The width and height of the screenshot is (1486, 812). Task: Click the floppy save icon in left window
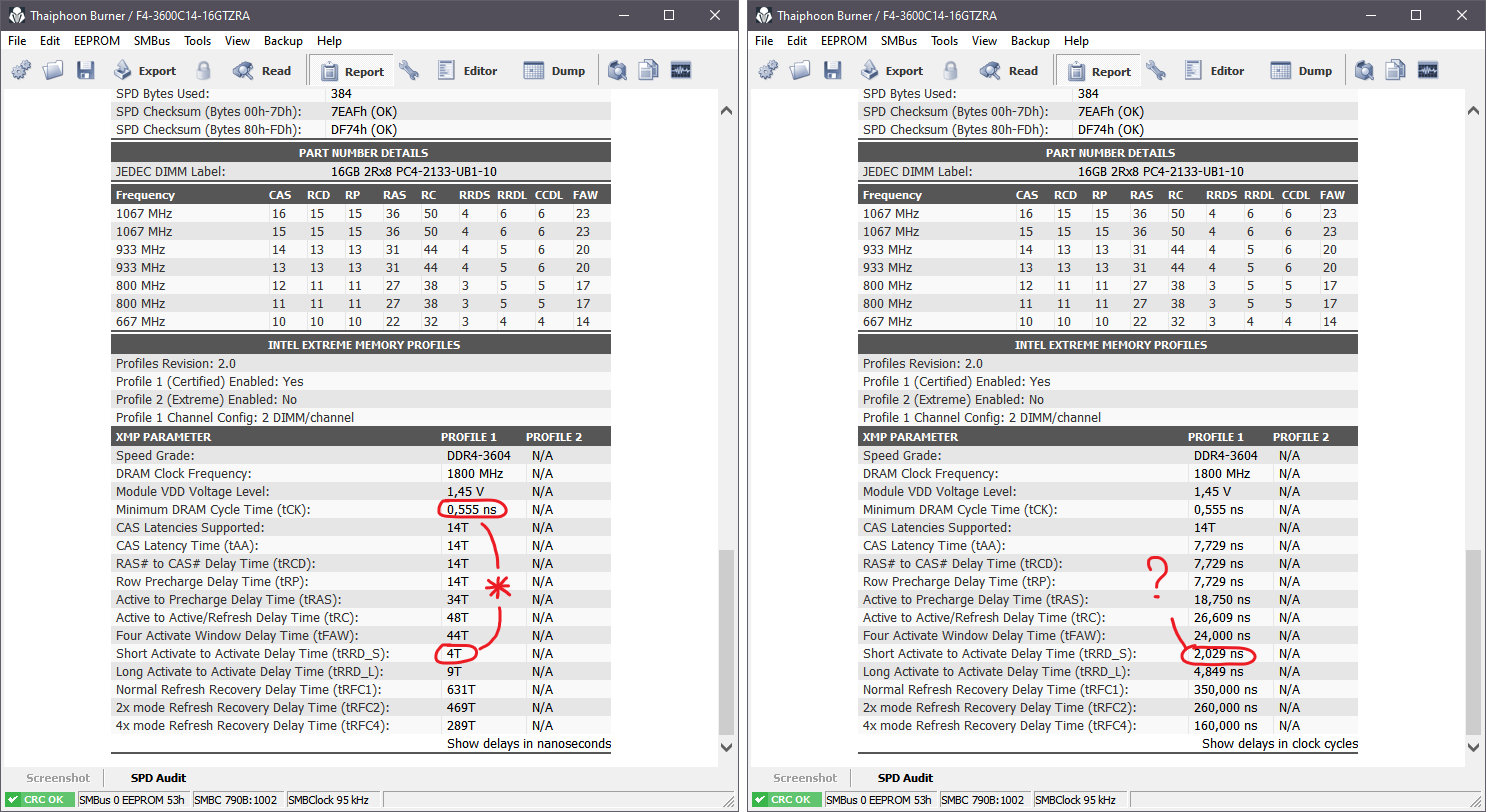(x=85, y=70)
